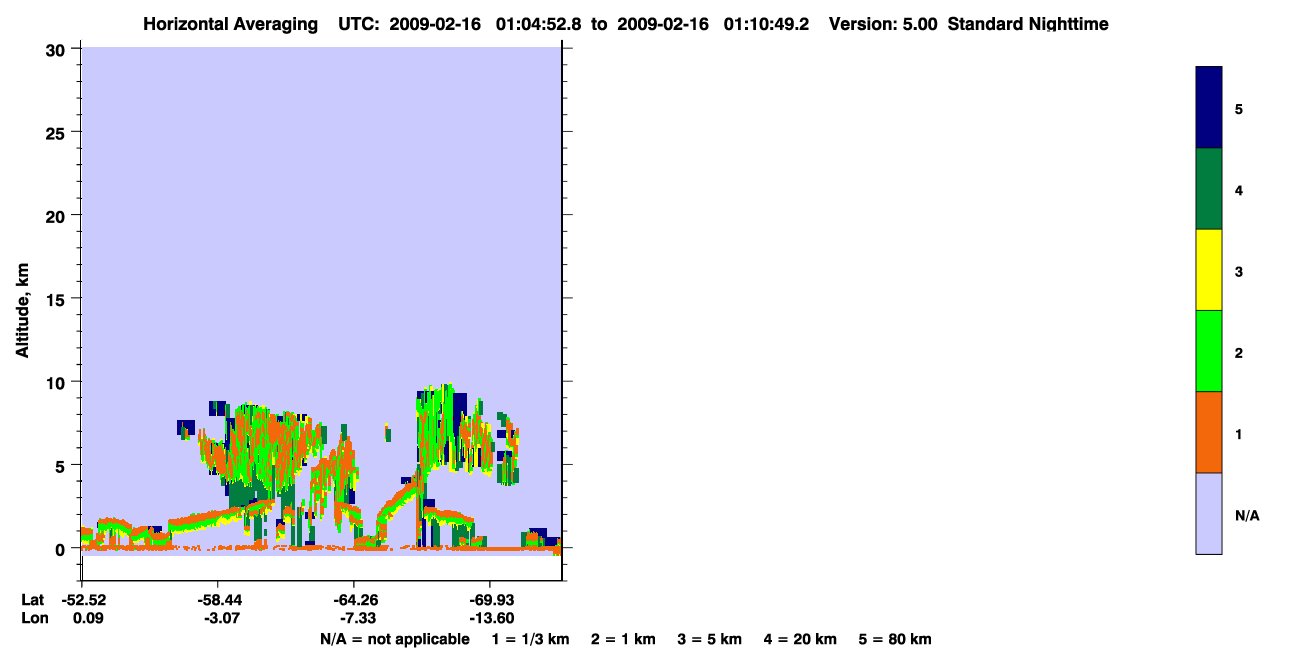Click the "Lat" row label
Screen dimensions: 1300x667
tap(33, 600)
